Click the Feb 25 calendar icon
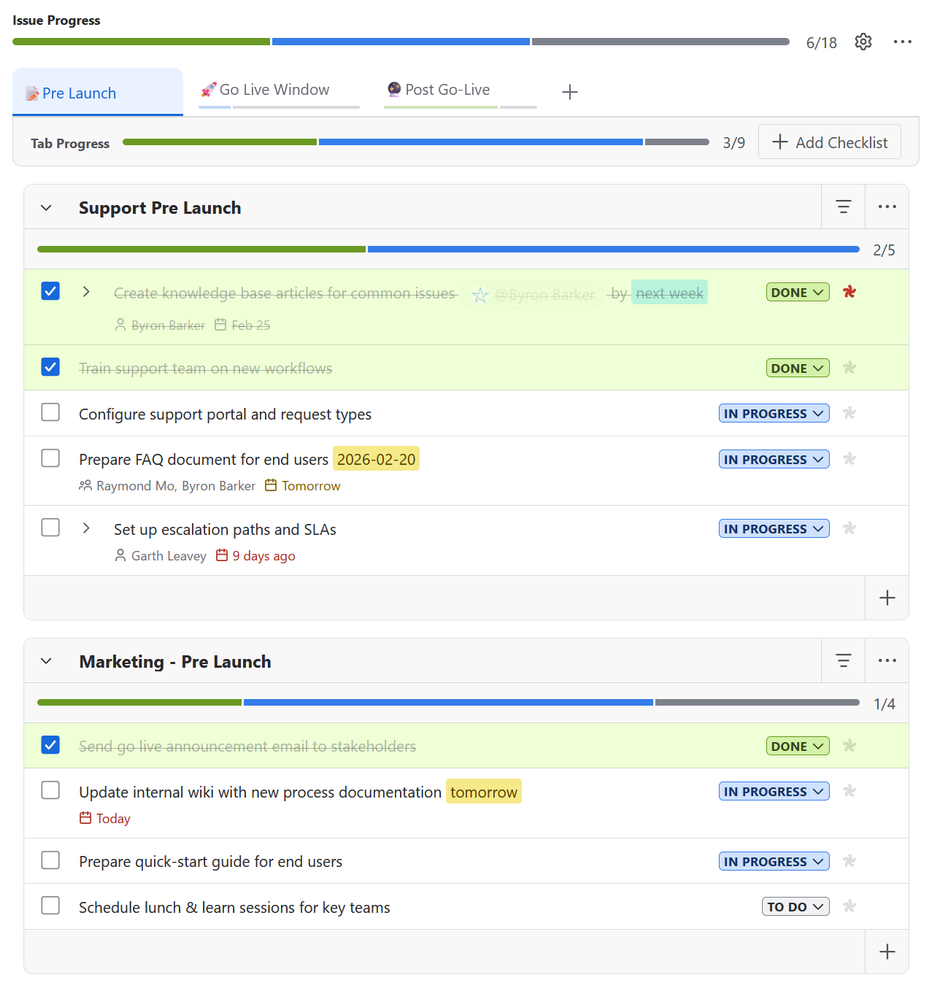 coord(220,325)
